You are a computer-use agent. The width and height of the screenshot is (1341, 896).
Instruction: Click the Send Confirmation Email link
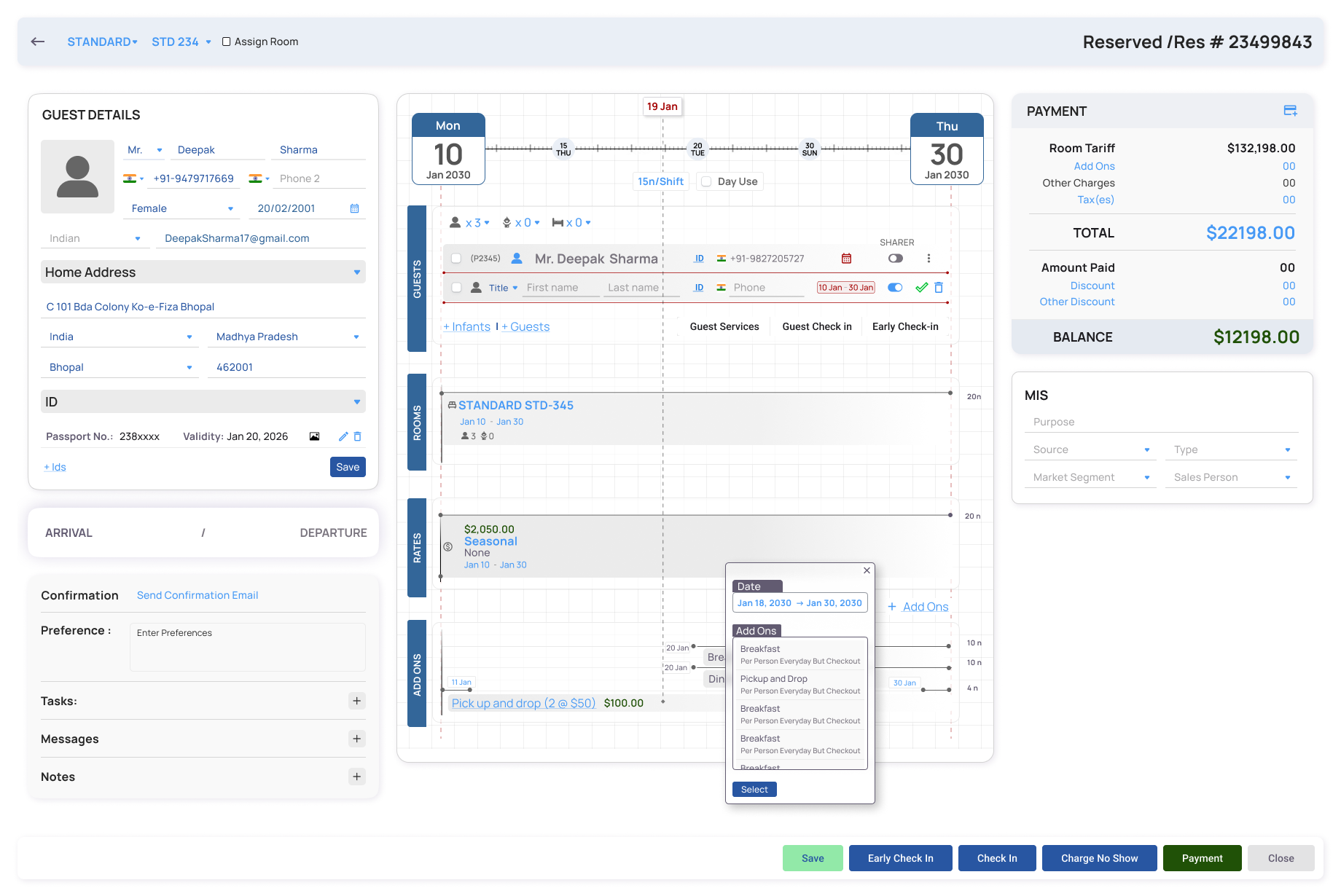click(198, 595)
